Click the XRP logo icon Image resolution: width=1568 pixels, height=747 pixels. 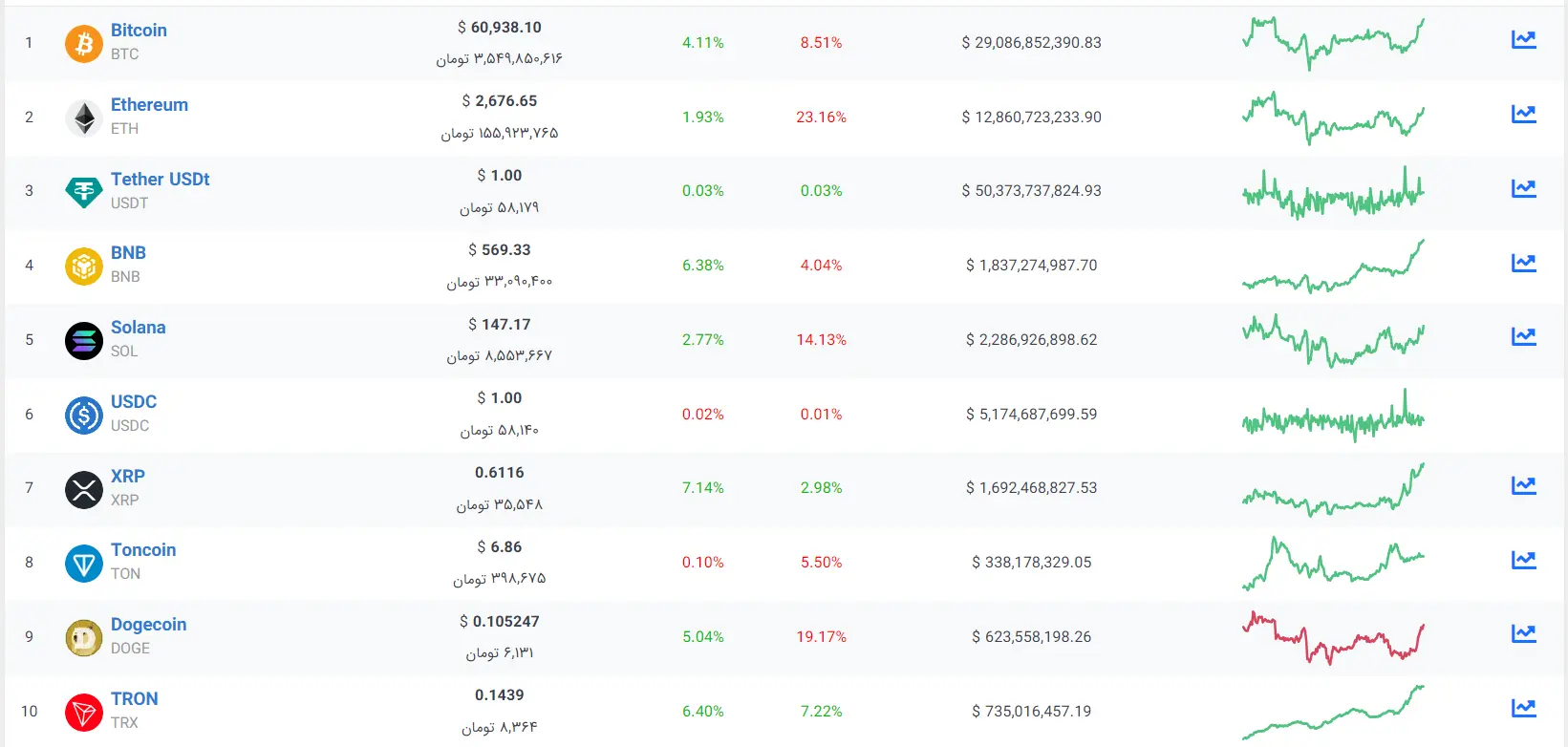click(84, 490)
